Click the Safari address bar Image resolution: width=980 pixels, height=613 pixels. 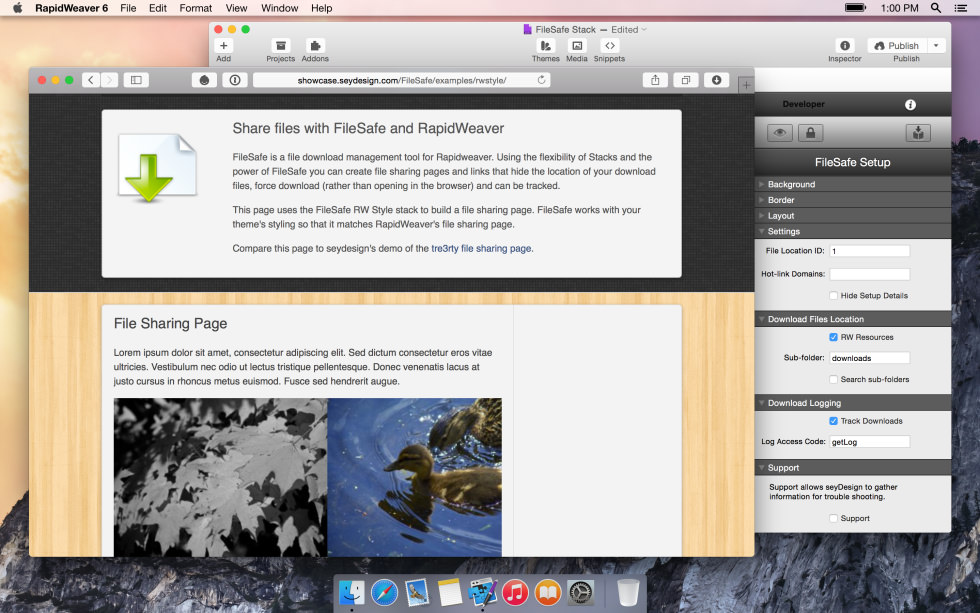[x=401, y=80]
